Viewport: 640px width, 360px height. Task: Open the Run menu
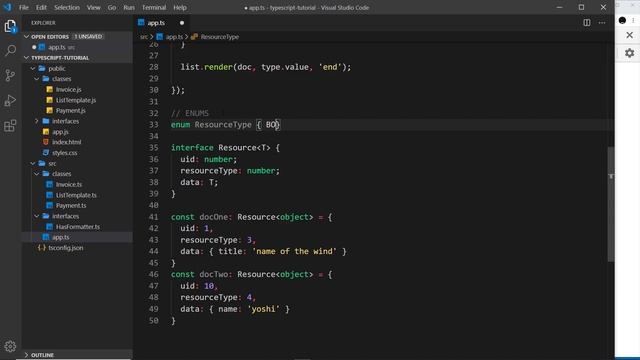(x=129, y=7)
